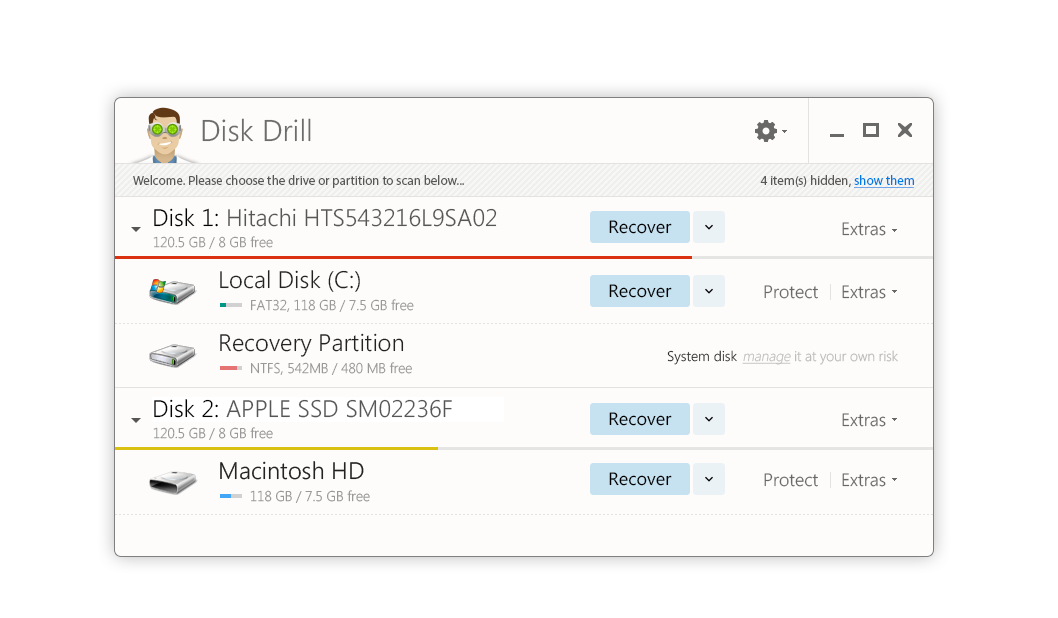Click Recover for Disk 2 APPLE SSD
This screenshot has height=618, width=1058.
click(x=639, y=419)
